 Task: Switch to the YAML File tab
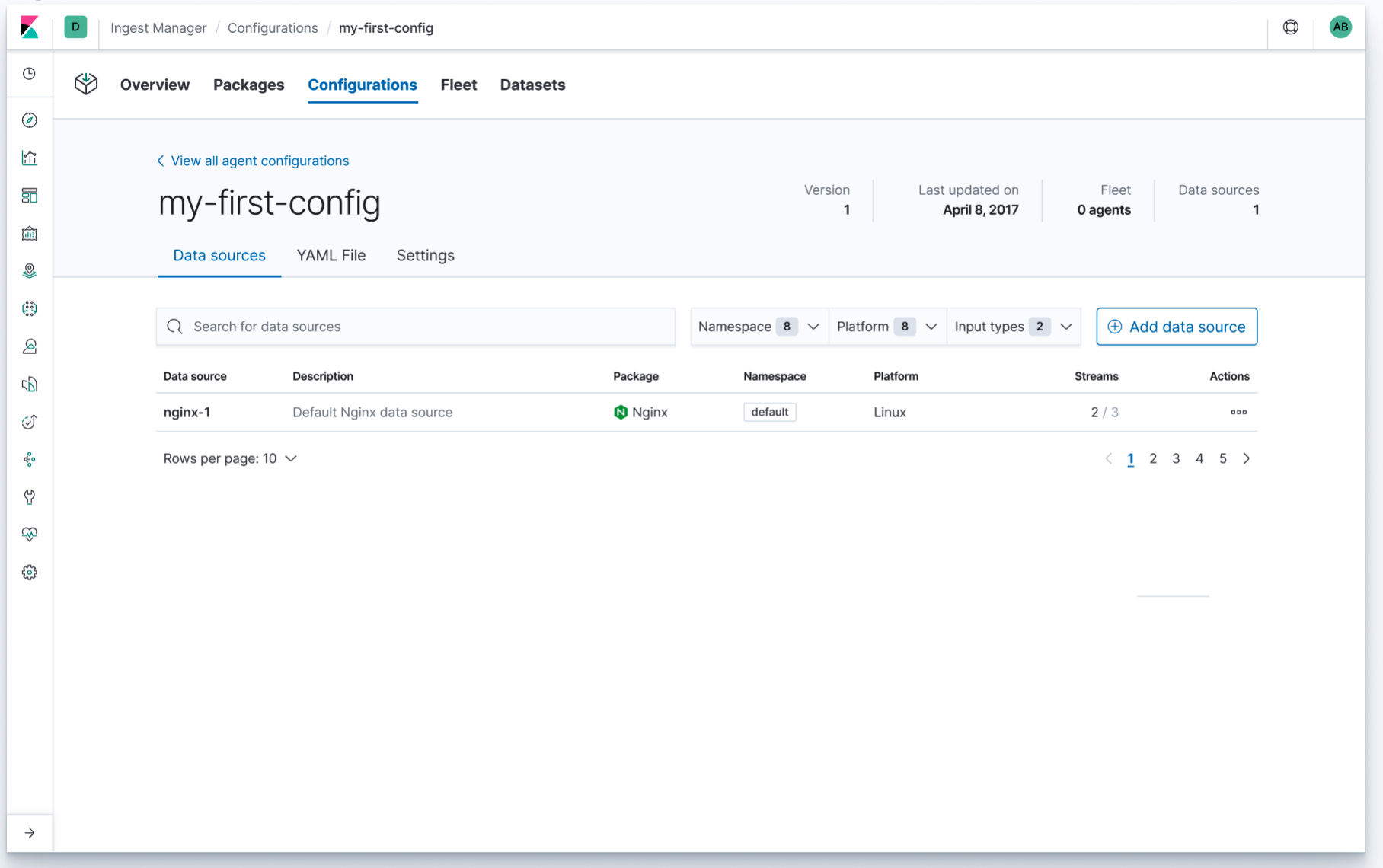pyautogui.click(x=331, y=255)
